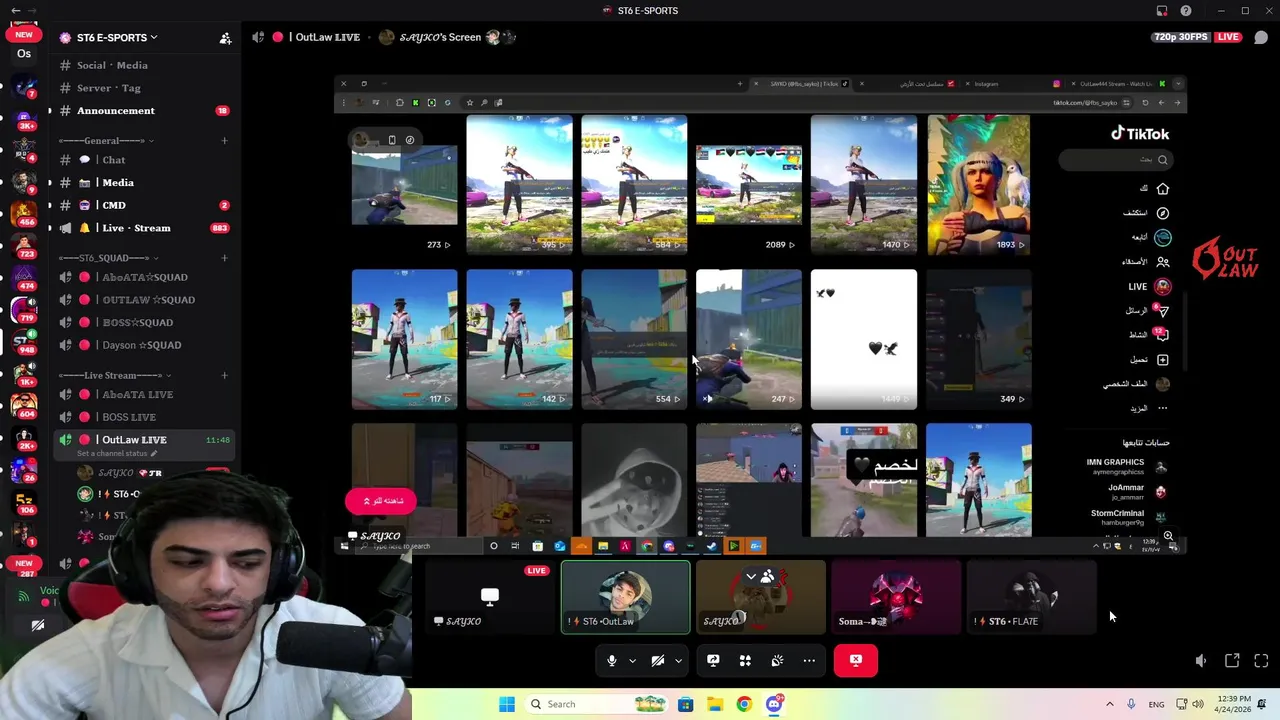
Task: Open Google Chrome from taskbar
Action: point(744,704)
